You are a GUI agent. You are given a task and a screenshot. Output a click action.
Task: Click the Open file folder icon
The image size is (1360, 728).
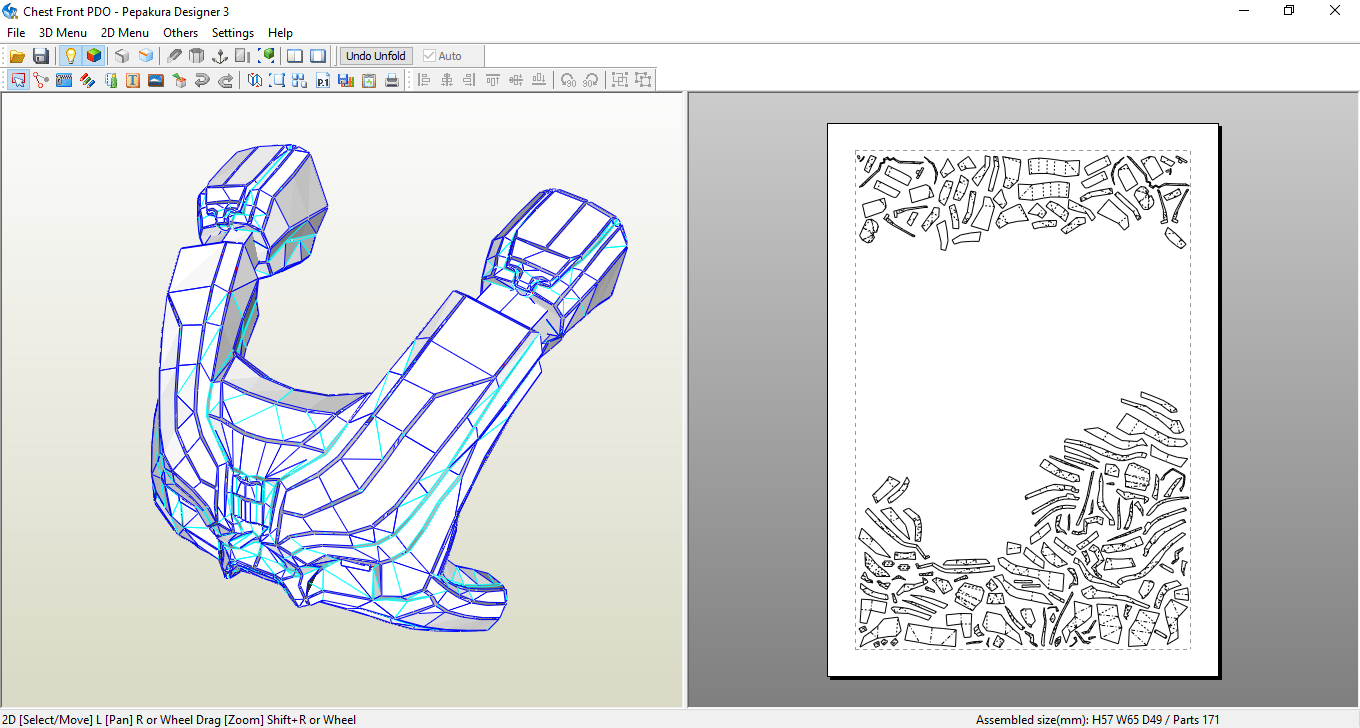(x=17, y=56)
